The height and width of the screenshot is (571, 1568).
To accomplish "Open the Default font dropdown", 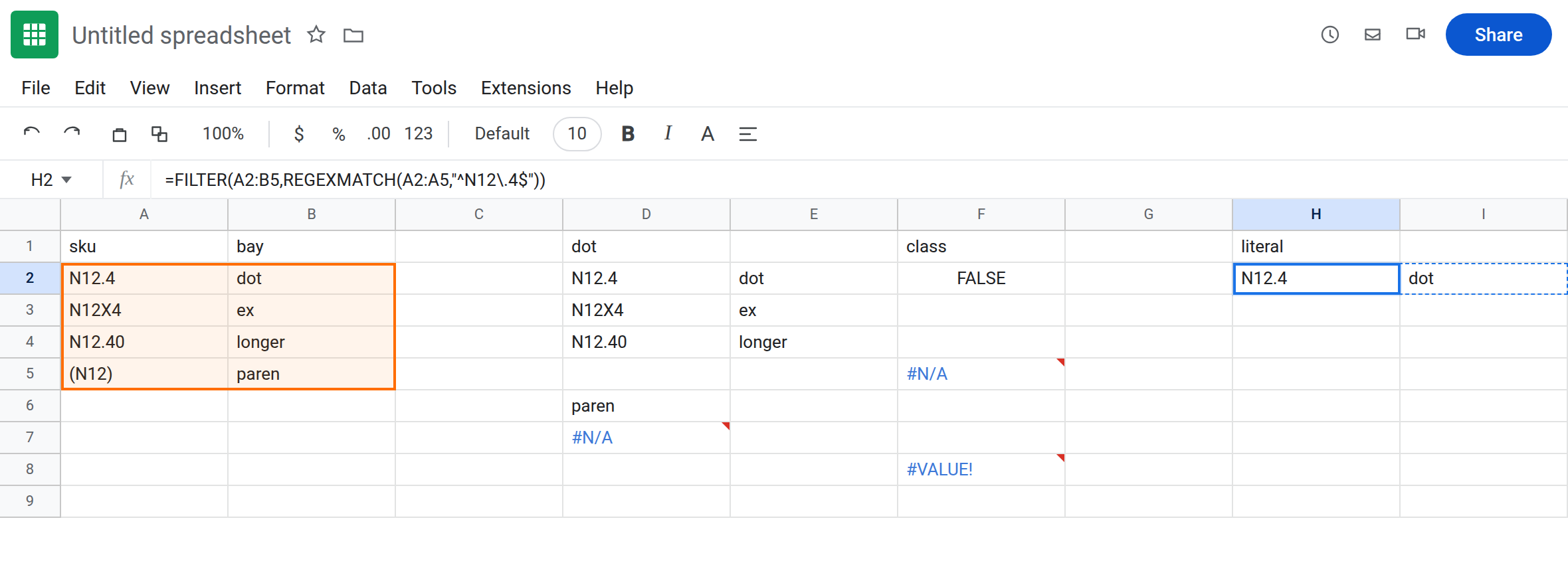I will pyautogui.click(x=502, y=134).
